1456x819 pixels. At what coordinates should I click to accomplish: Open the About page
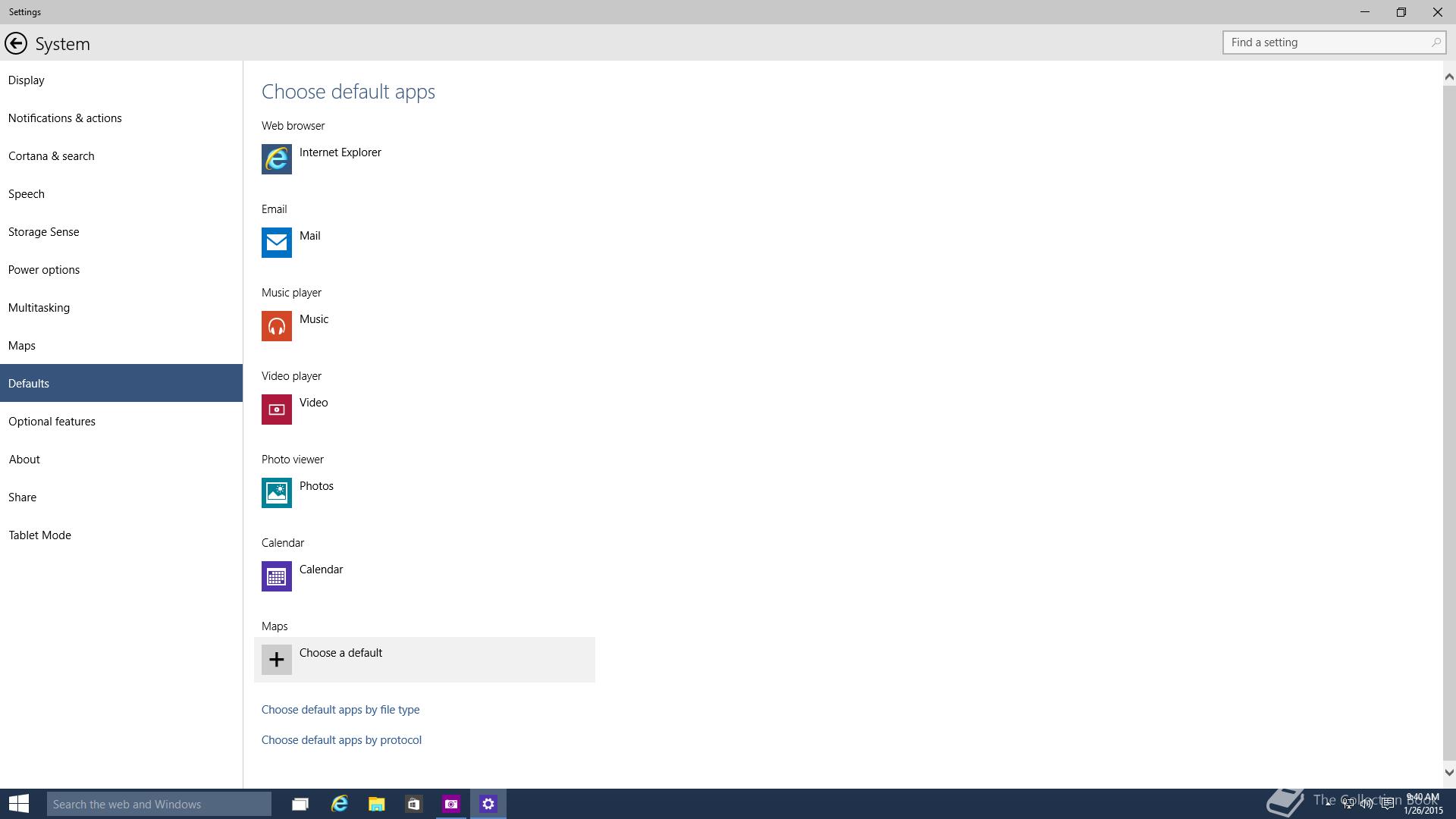click(121, 459)
